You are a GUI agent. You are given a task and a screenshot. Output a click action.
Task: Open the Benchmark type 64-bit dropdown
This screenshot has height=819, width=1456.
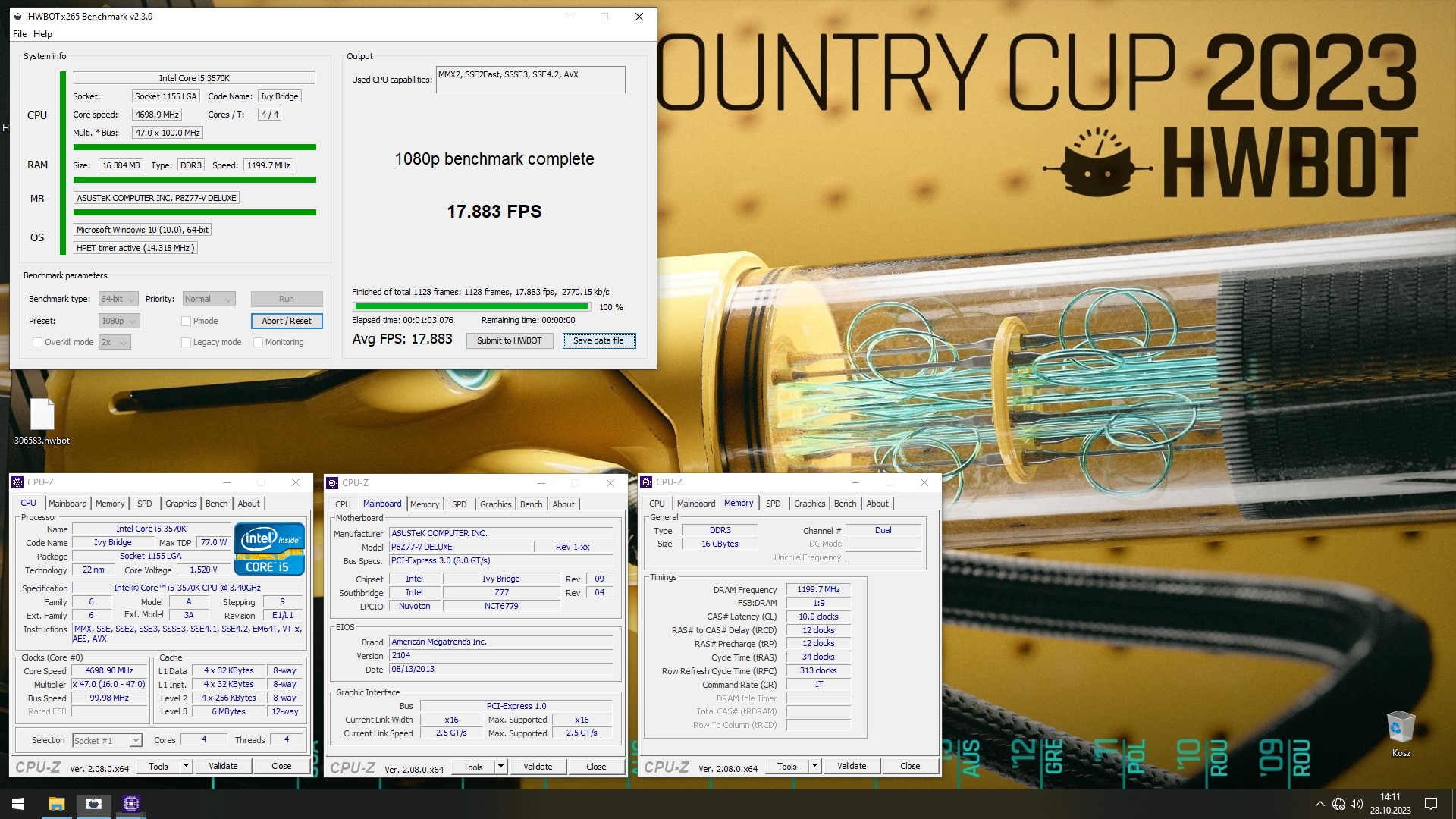(x=118, y=299)
